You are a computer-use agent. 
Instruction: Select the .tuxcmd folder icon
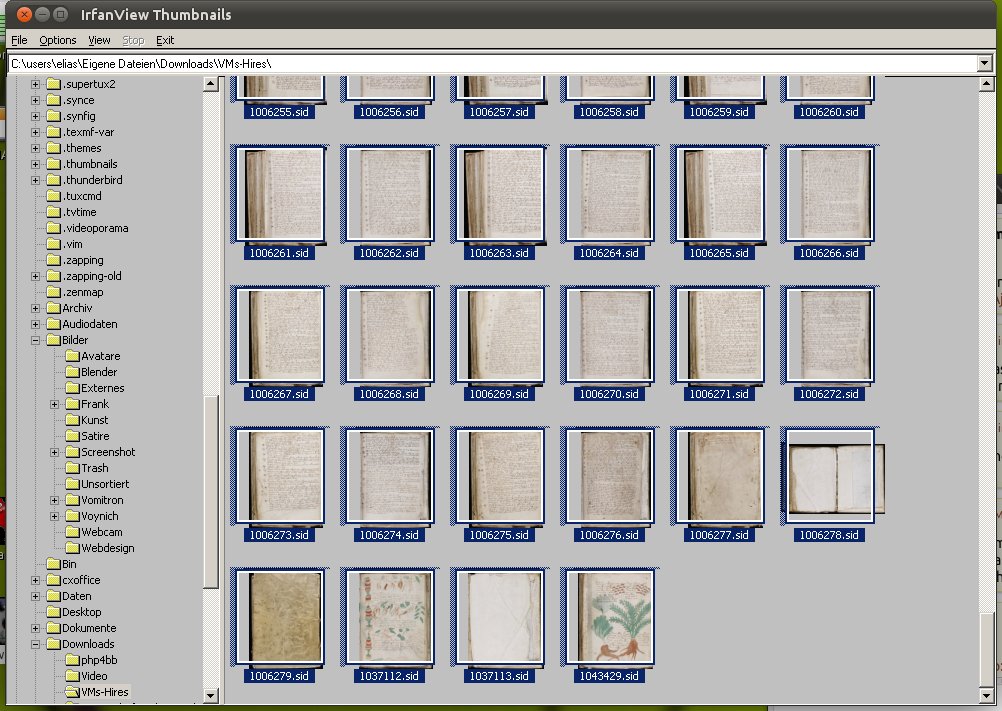coord(54,195)
